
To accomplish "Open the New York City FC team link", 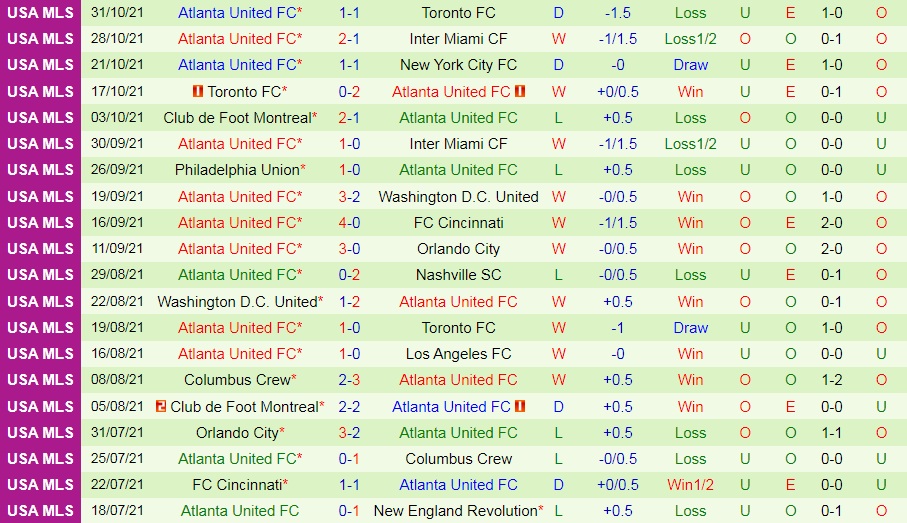I will [458, 65].
